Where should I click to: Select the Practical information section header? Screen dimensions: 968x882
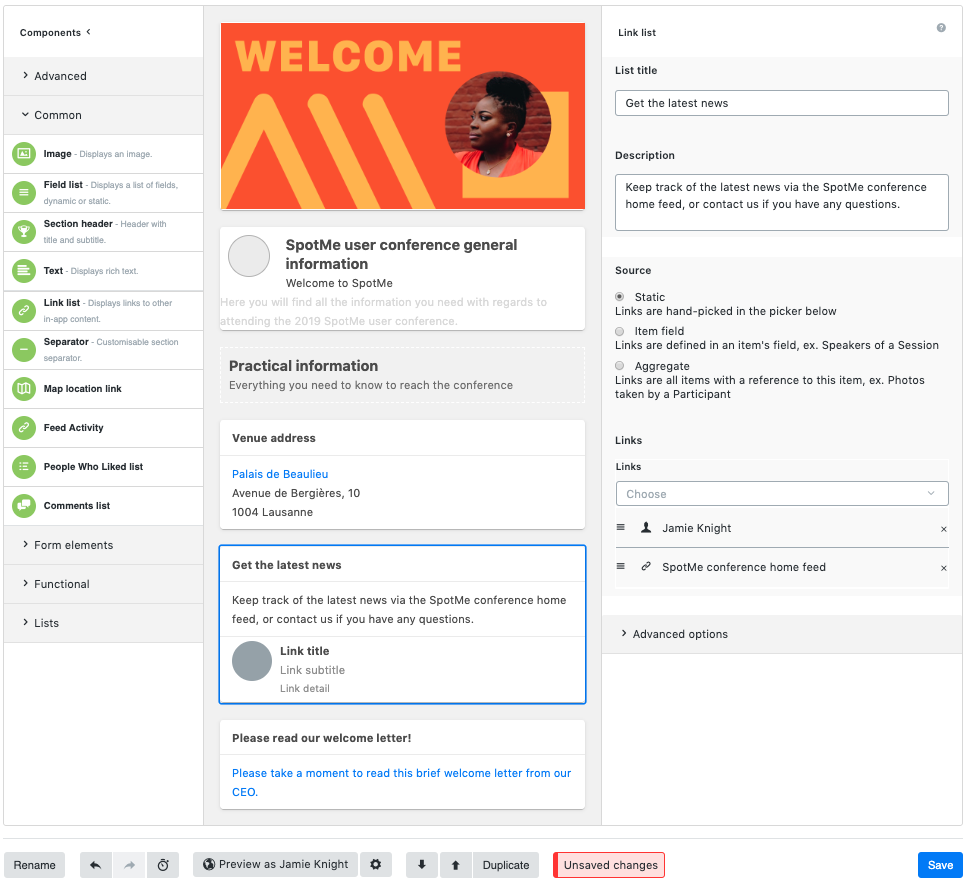pos(403,375)
